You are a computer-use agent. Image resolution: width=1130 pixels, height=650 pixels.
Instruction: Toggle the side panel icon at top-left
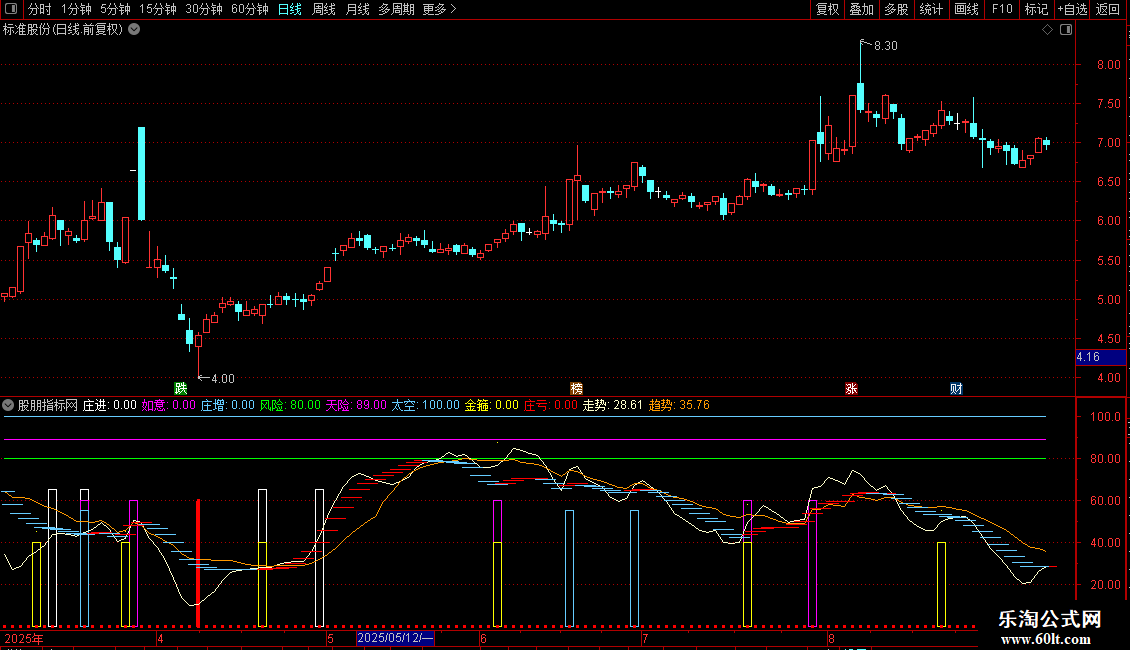pyautogui.click(x=11, y=9)
